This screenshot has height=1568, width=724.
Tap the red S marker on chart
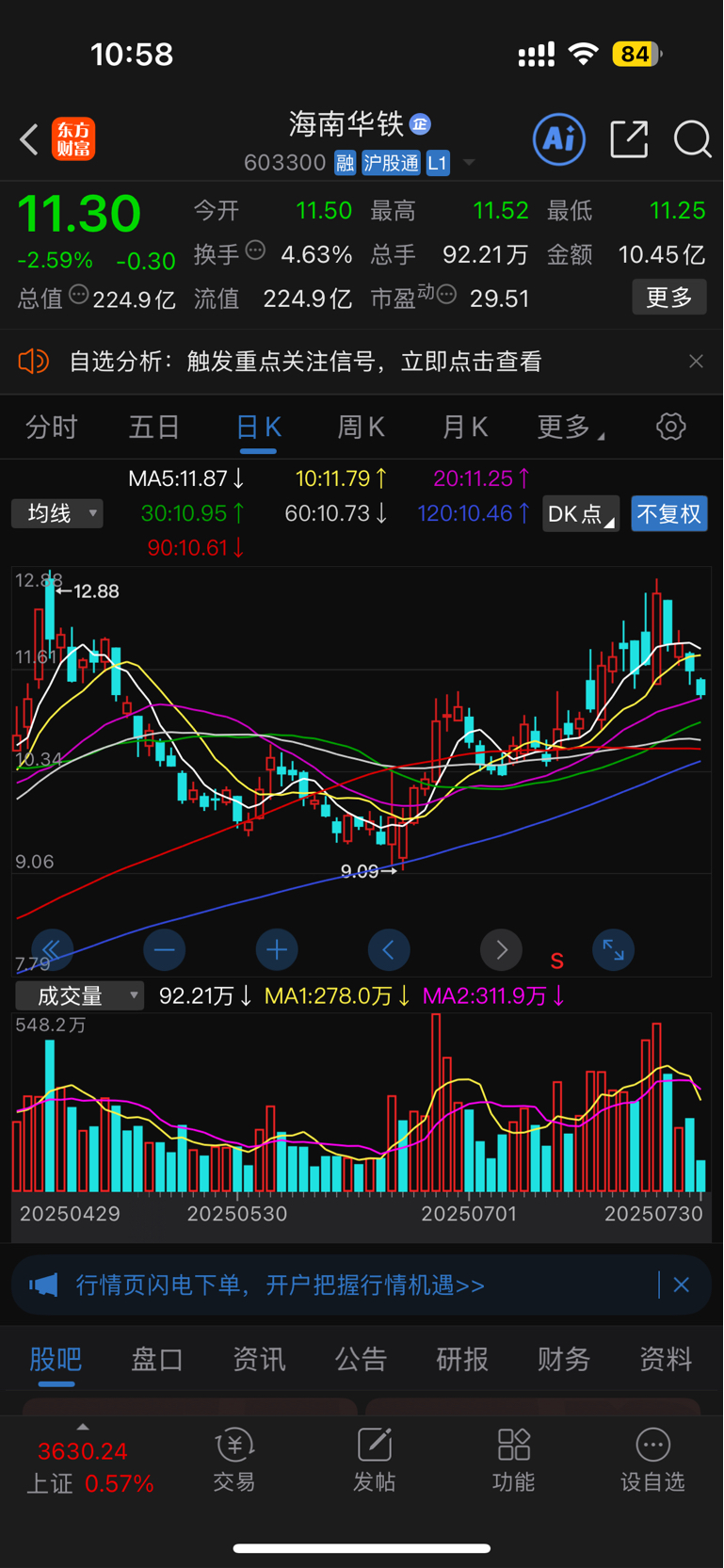tap(557, 962)
